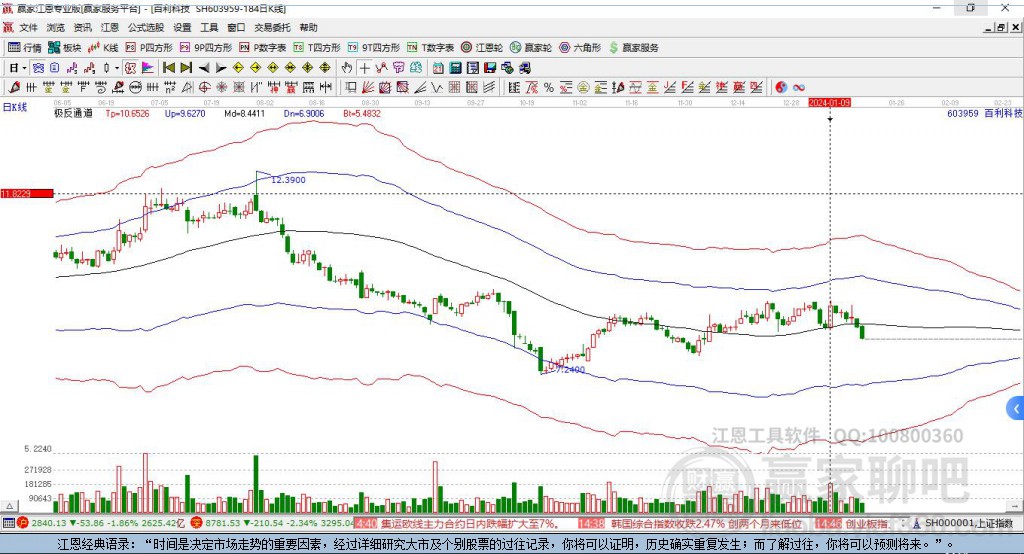The height and width of the screenshot is (554, 1024).
Task: Select the hand pan tool
Action: click(347, 68)
